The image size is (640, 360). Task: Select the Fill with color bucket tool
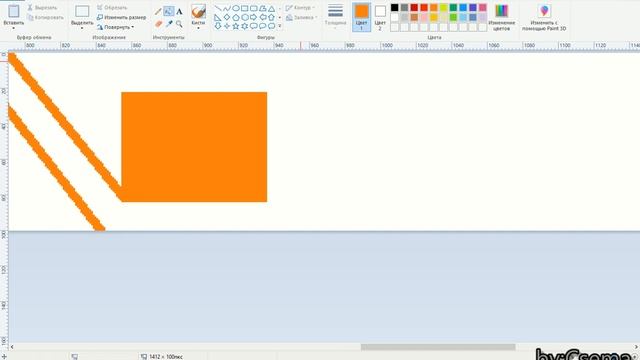click(x=169, y=11)
